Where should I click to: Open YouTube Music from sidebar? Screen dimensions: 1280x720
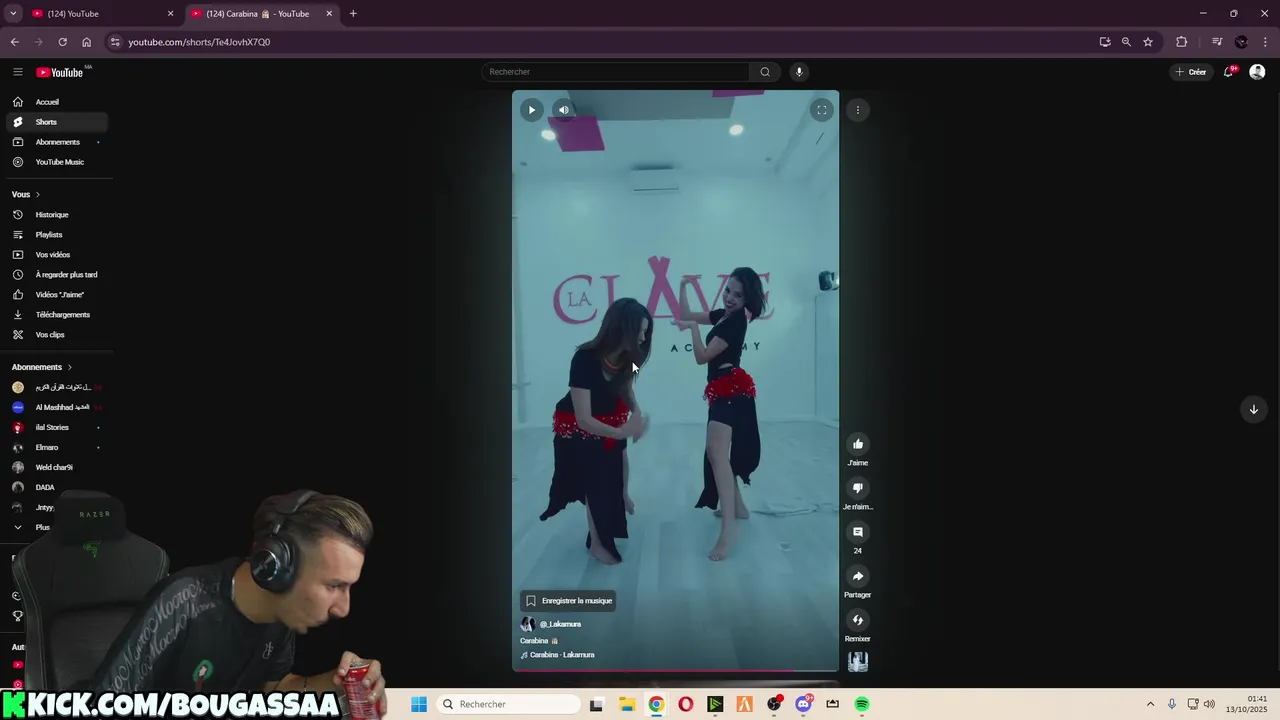[57, 162]
